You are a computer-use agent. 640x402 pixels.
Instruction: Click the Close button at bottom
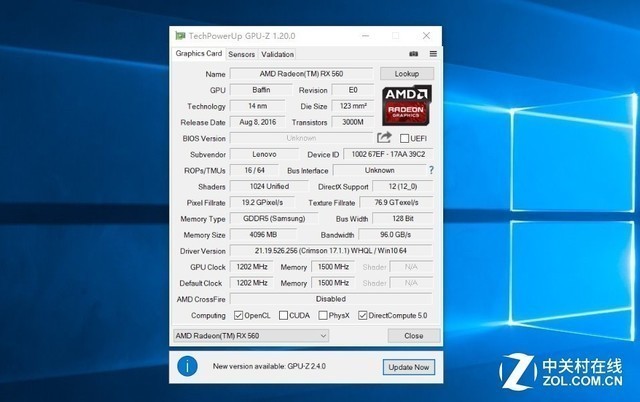(x=413, y=336)
